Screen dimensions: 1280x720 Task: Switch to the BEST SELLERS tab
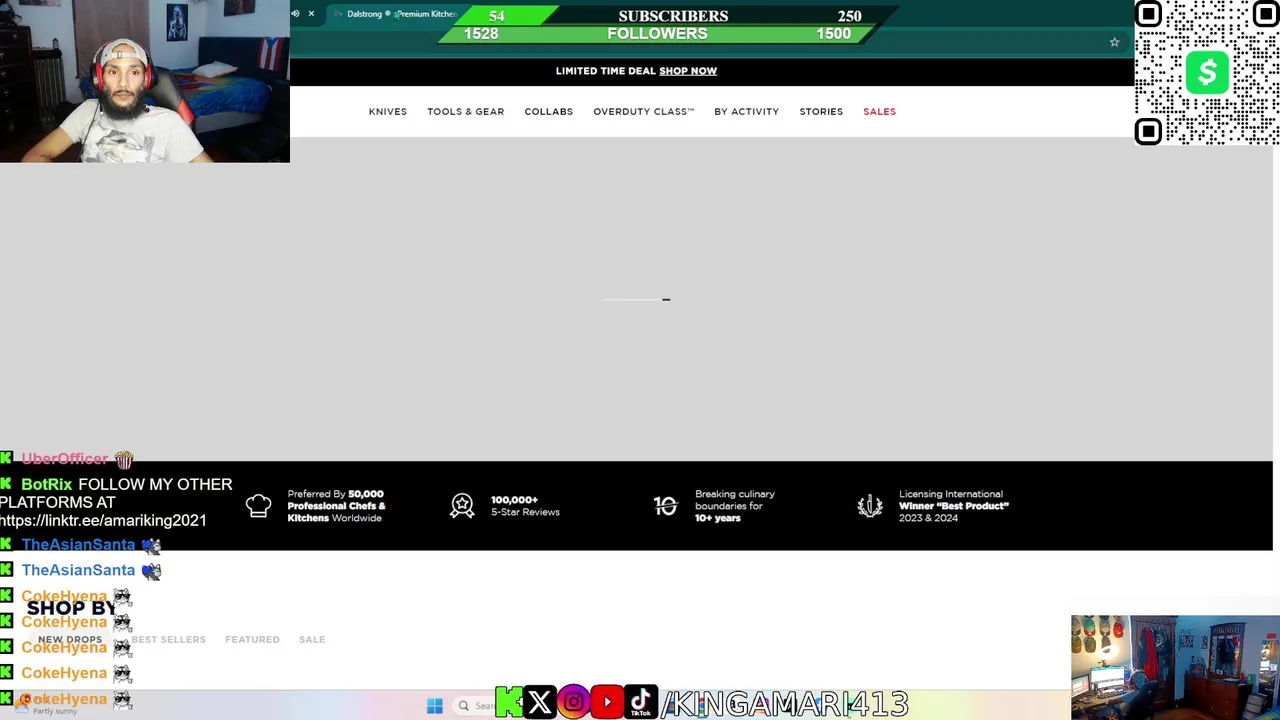point(168,640)
